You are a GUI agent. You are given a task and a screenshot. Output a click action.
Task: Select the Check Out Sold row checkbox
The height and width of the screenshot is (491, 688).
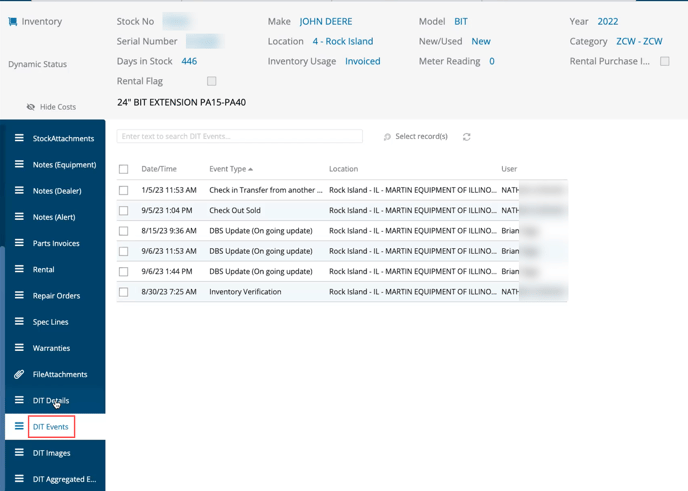(x=124, y=211)
